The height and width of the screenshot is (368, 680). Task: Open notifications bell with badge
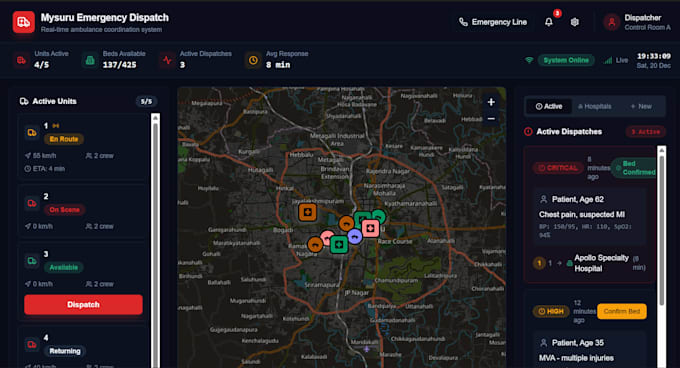pos(549,22)
